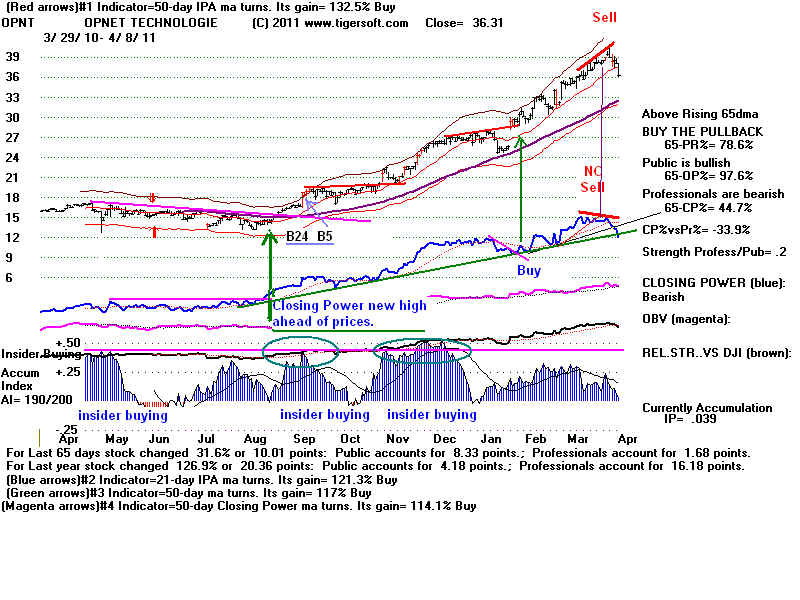
Task: Click the price scale label 27
Action: (x=12, y=137)
